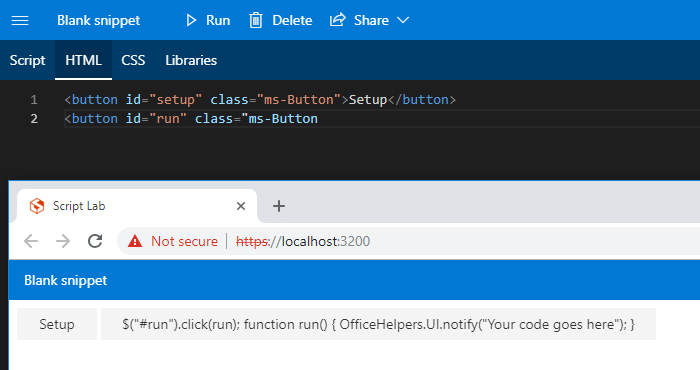Select the Script Lab browser tab

(x=137, y=206)
